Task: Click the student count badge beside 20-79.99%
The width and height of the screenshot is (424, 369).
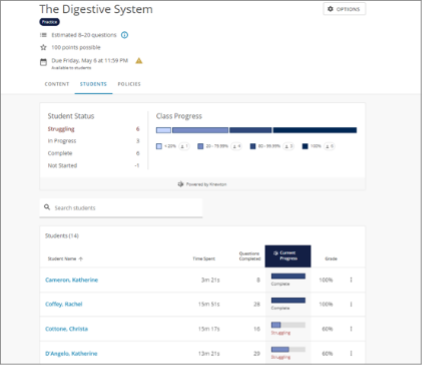Action: (236, 146)
